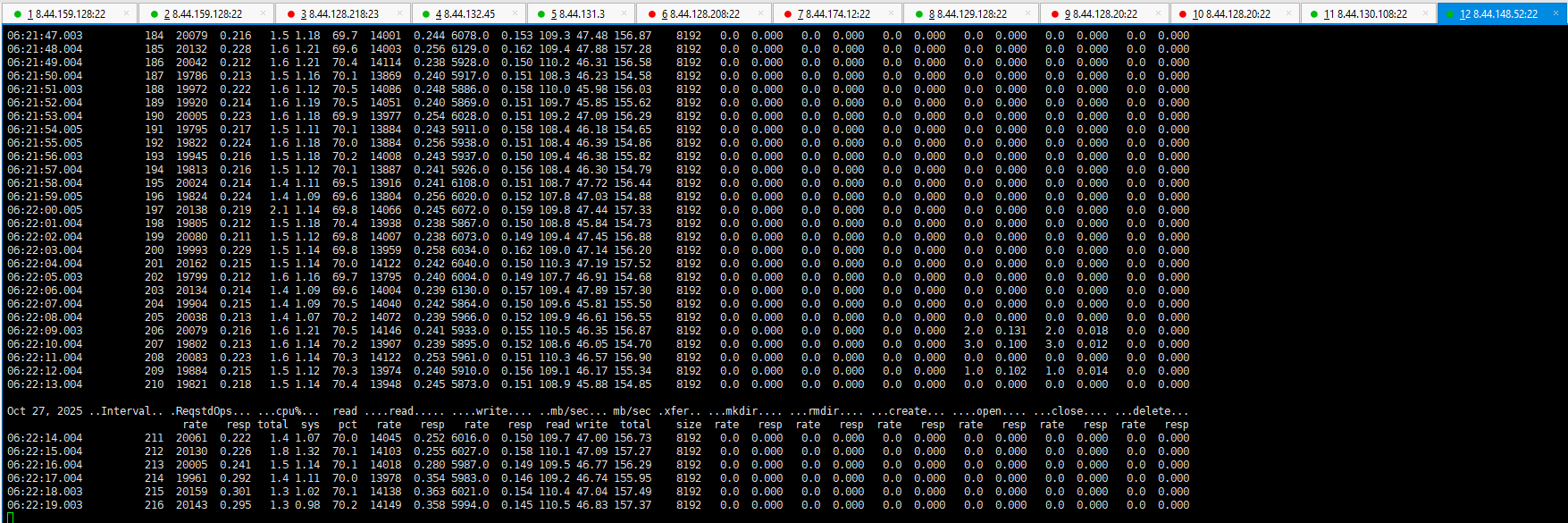Switch to session tab 1 8.44.159.128:22
Screen dimensions: 1568x523
(x=67, y=14)
